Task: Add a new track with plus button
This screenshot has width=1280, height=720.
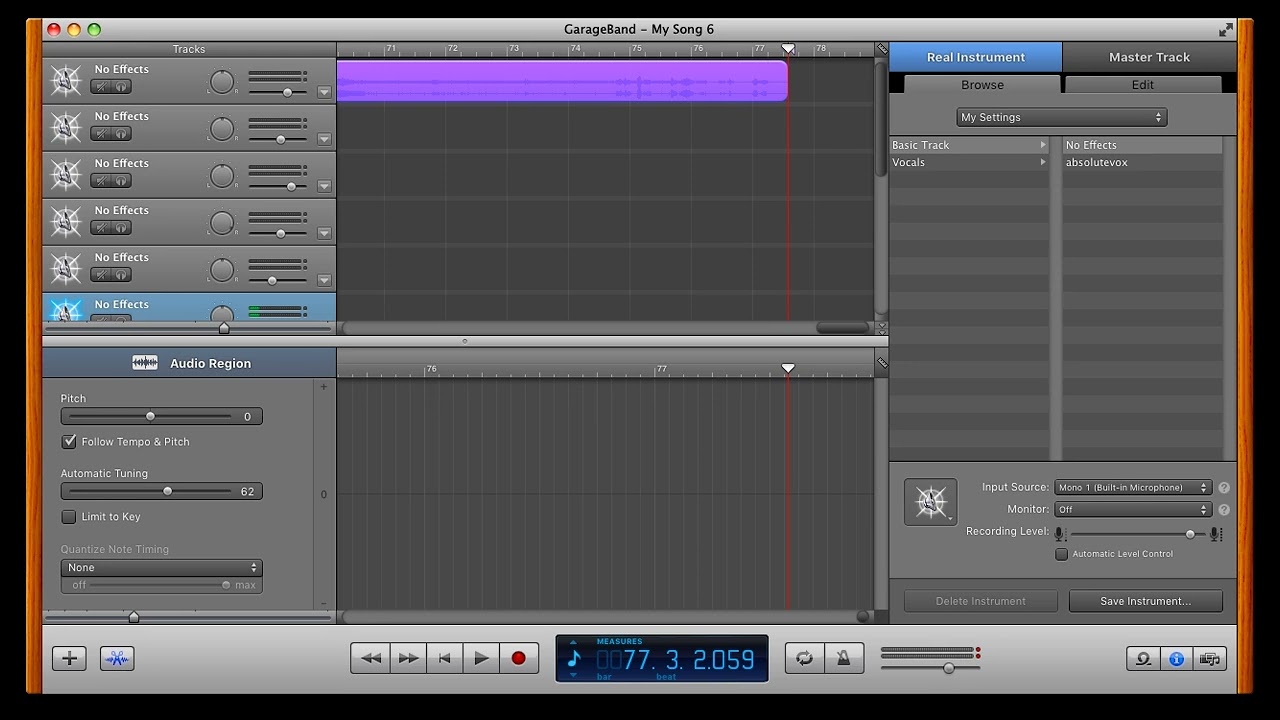Action: [69, 658]
